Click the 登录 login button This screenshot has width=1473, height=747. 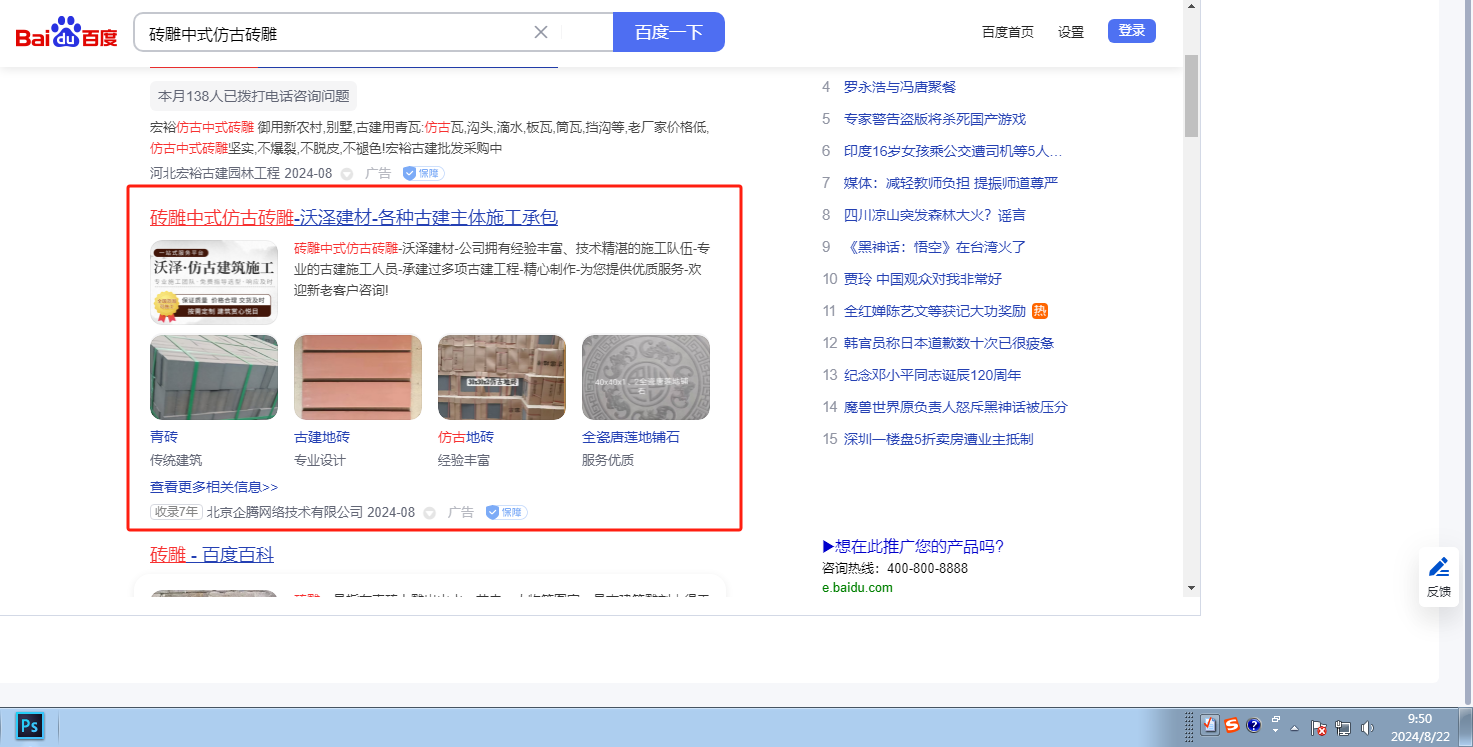click(1132, 31)
